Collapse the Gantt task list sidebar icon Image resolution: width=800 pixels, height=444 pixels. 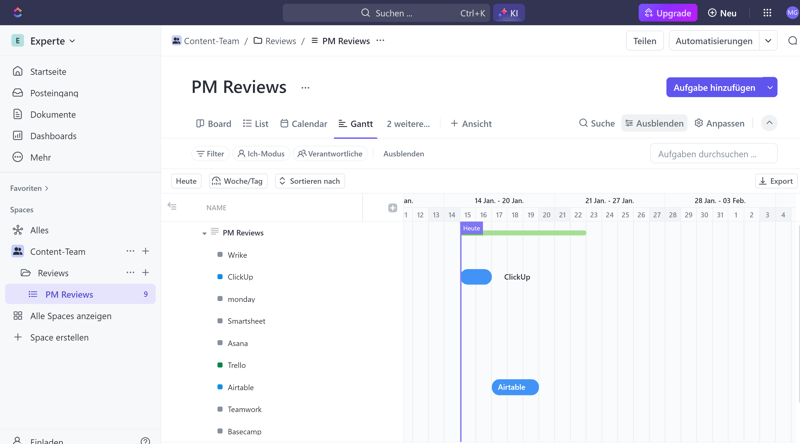click(x=172, y=207)
